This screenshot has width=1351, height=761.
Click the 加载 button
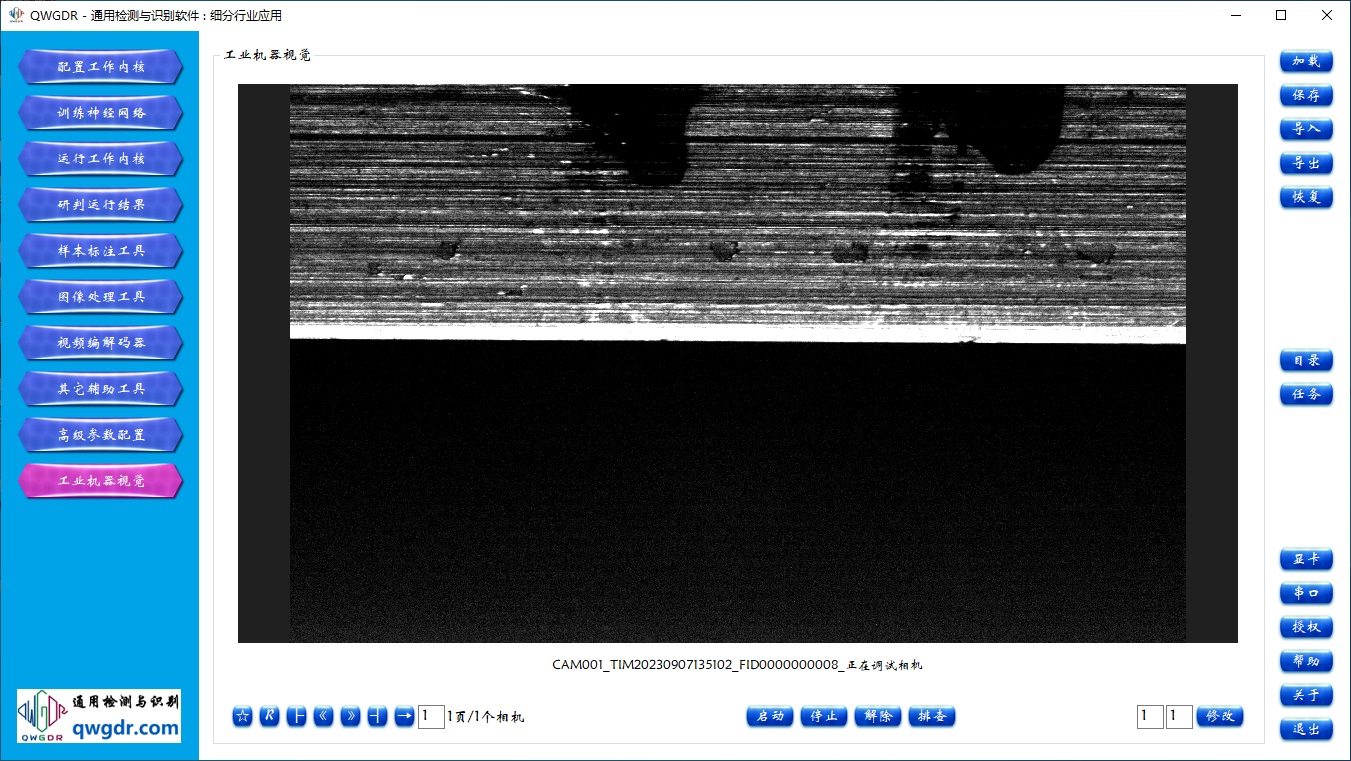tap(1306, 61)
